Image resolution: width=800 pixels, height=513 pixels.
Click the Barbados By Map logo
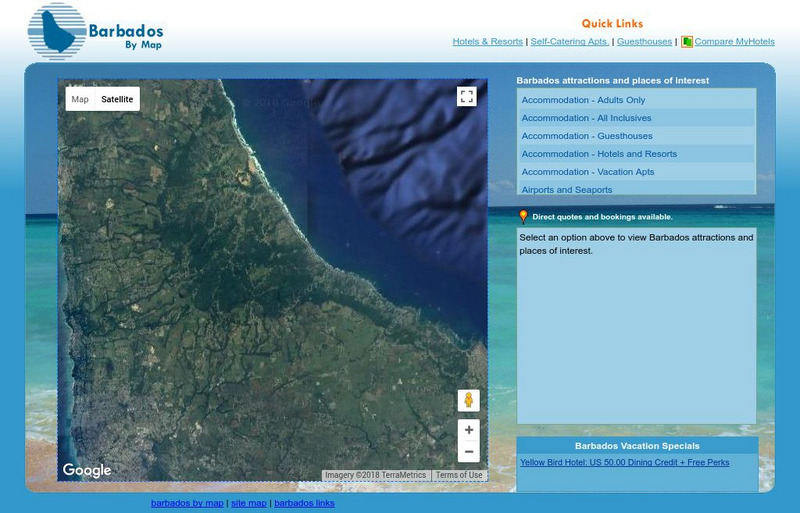(95, 32)
